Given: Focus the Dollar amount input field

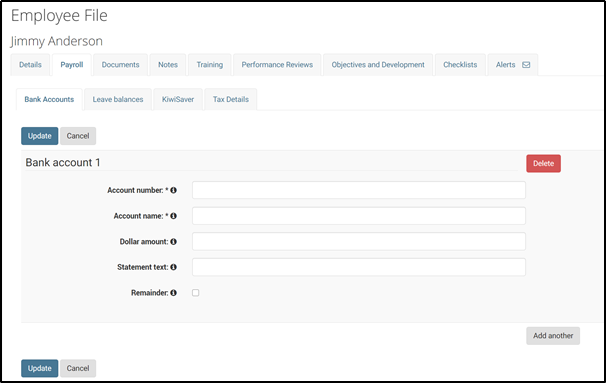Looking at the screenshot, I should tap(359, 242).
